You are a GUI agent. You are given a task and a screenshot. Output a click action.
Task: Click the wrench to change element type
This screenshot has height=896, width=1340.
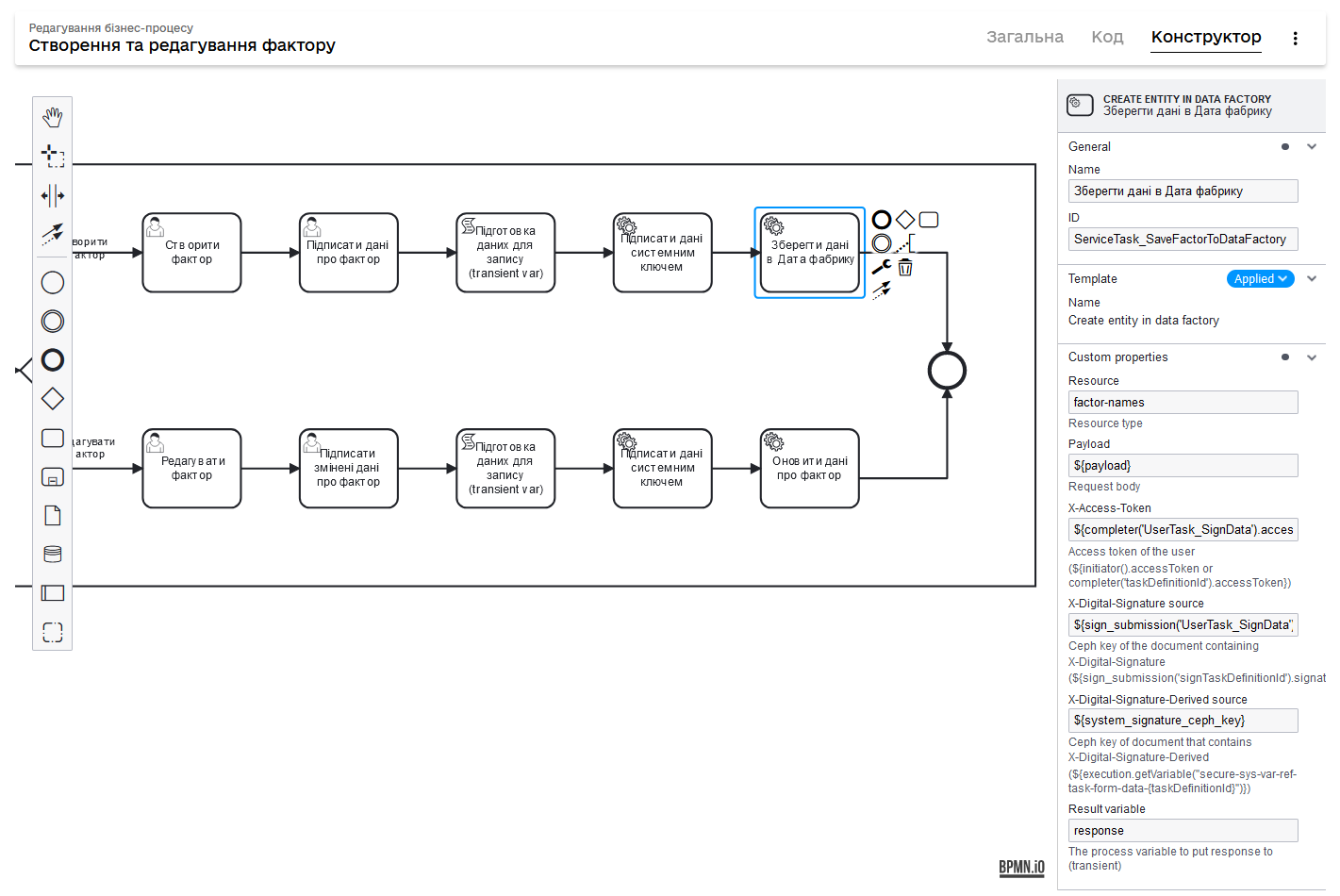882,268
